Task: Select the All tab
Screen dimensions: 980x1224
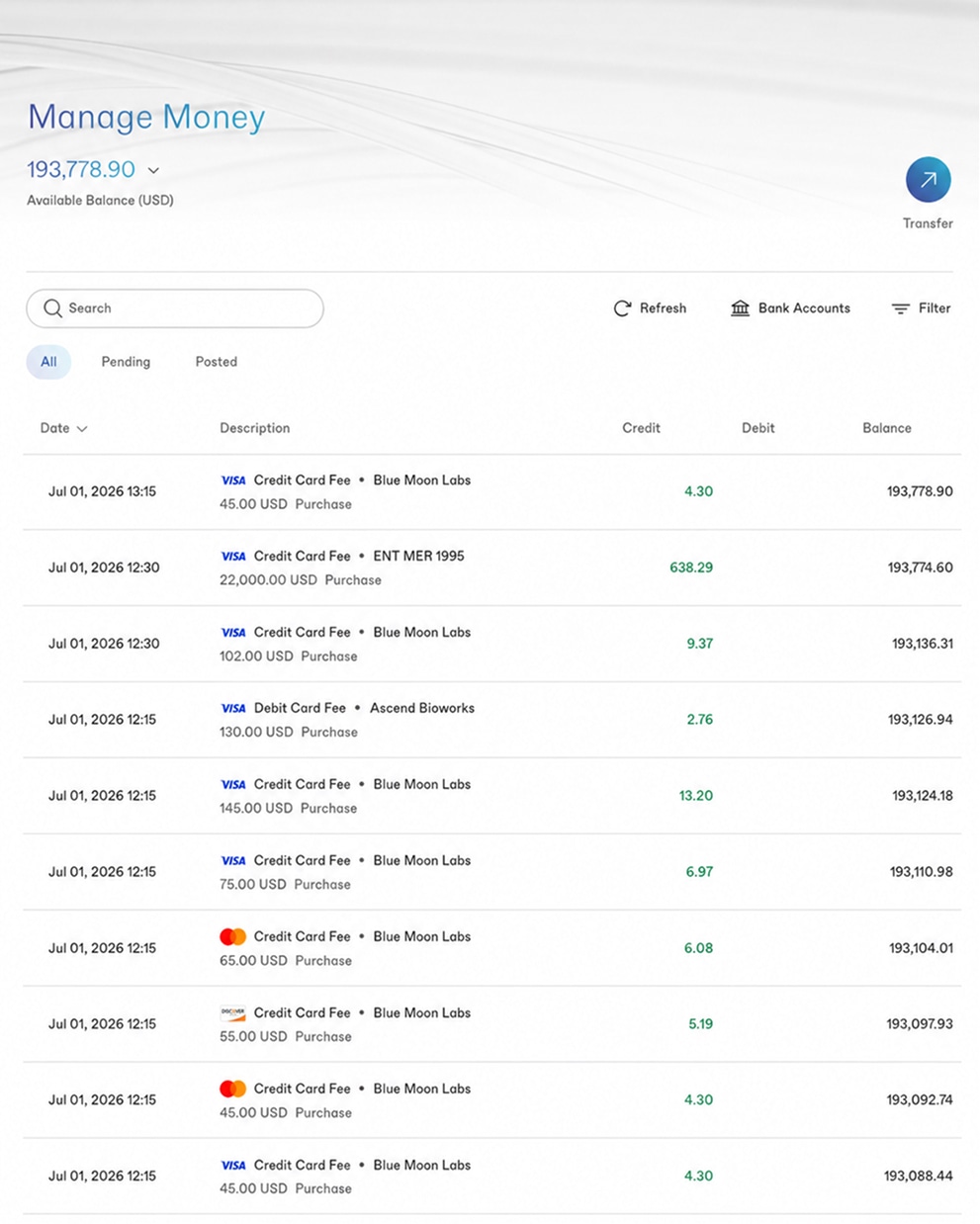Action: (x=48, y=362)
